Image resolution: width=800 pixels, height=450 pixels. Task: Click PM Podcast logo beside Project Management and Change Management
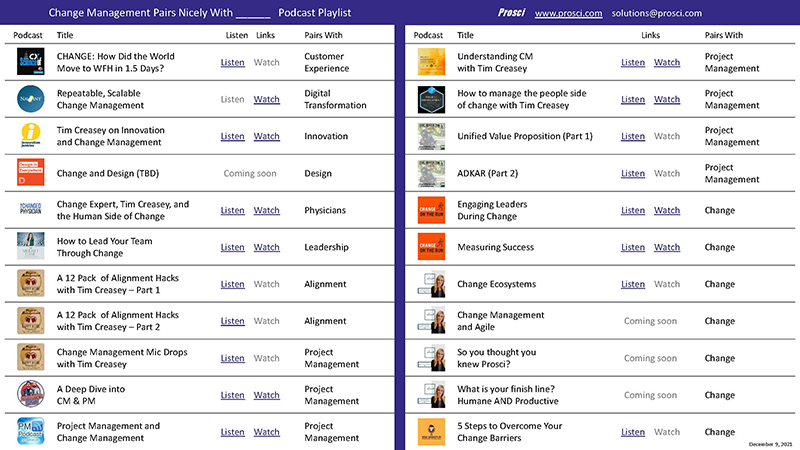[x=32, y=431]
